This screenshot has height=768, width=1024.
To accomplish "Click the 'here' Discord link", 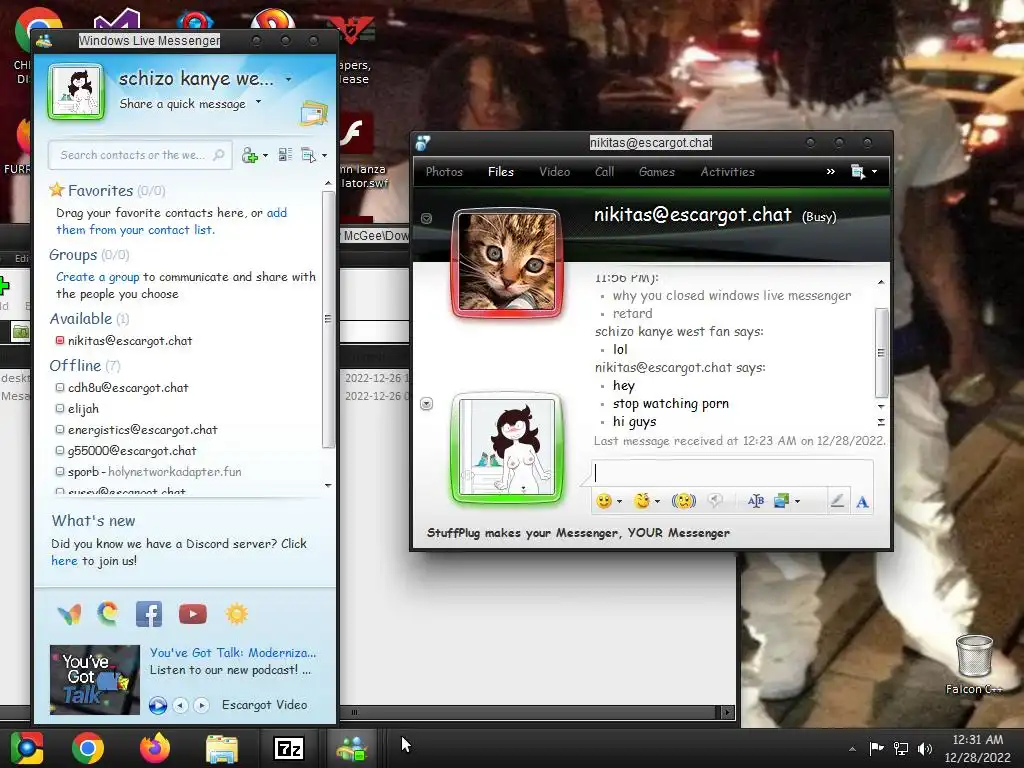I will point(64,561).
